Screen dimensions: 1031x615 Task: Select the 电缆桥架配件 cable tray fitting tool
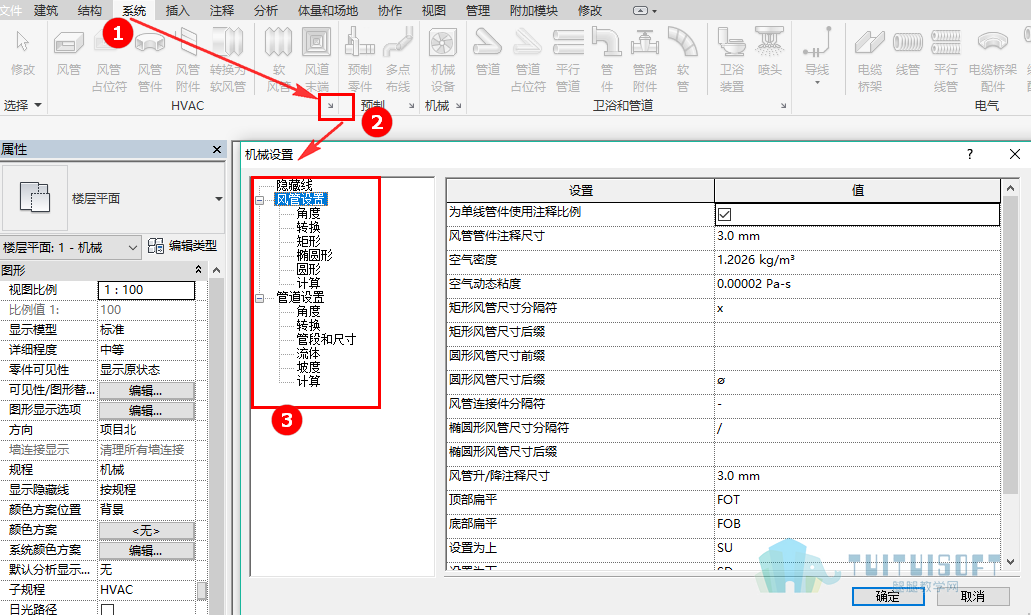pos(992,61)
